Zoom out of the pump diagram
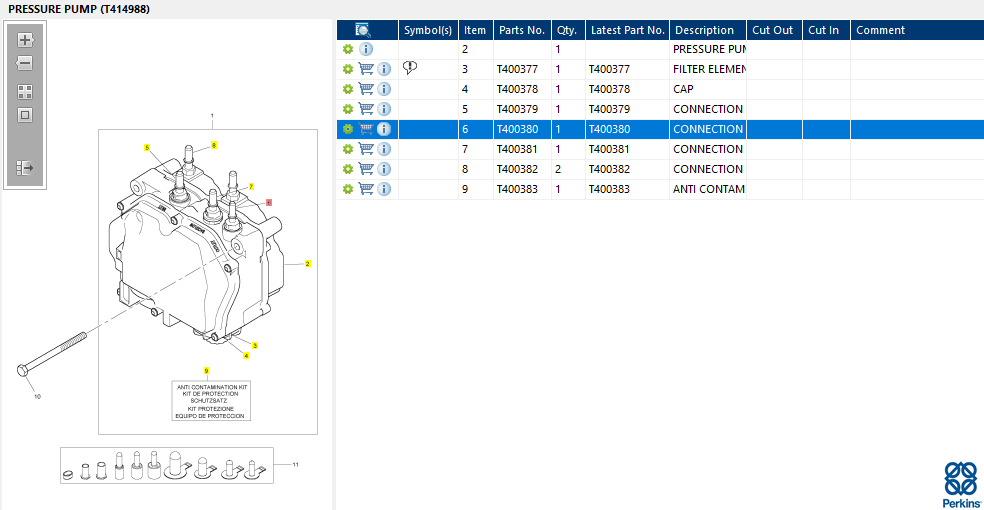Screen dimensions: 984x510 click(24, 63)
